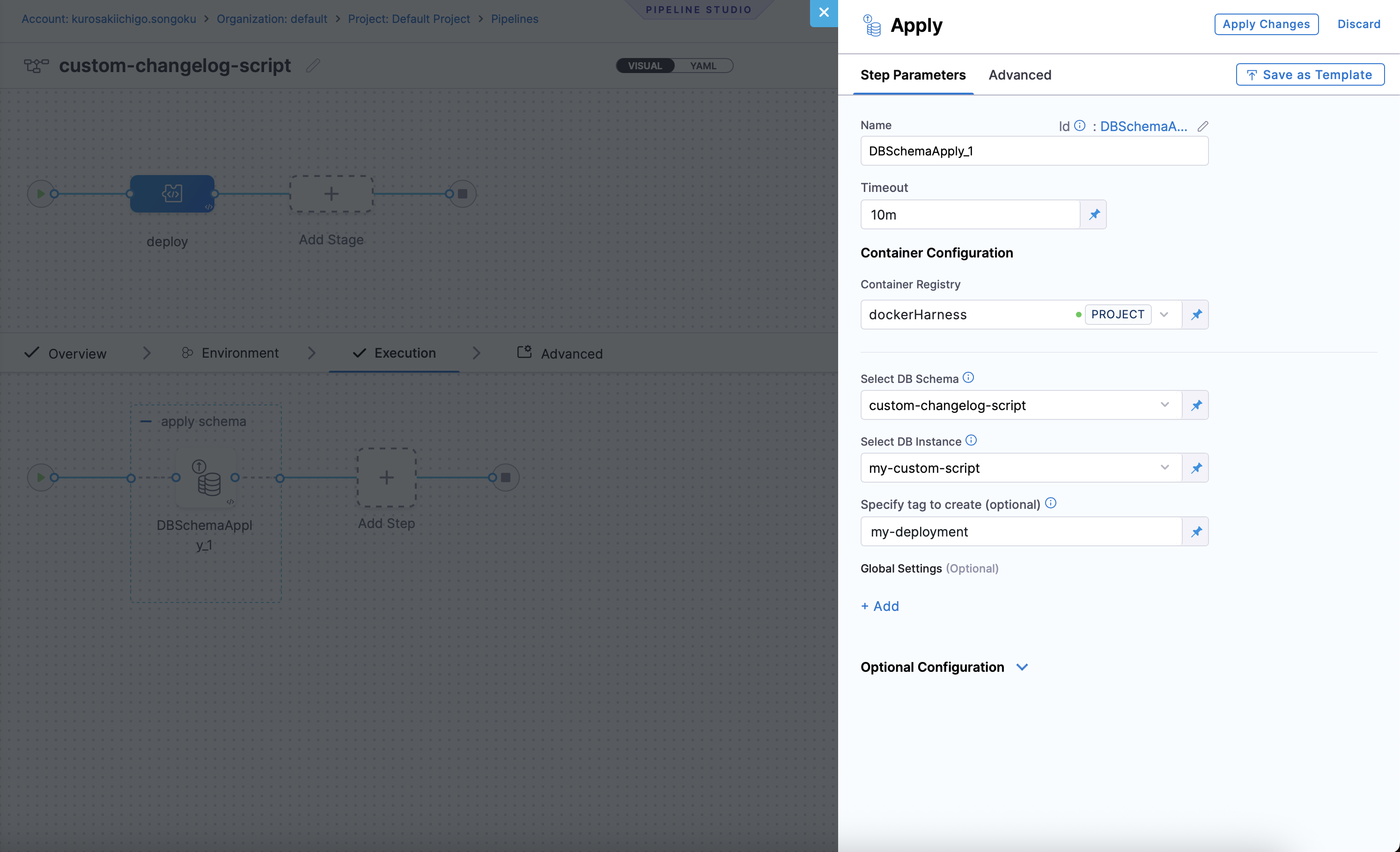Expand the Optional Configuration section
The width and height of the screenshot is (1400, 852).
[1022, 668]
